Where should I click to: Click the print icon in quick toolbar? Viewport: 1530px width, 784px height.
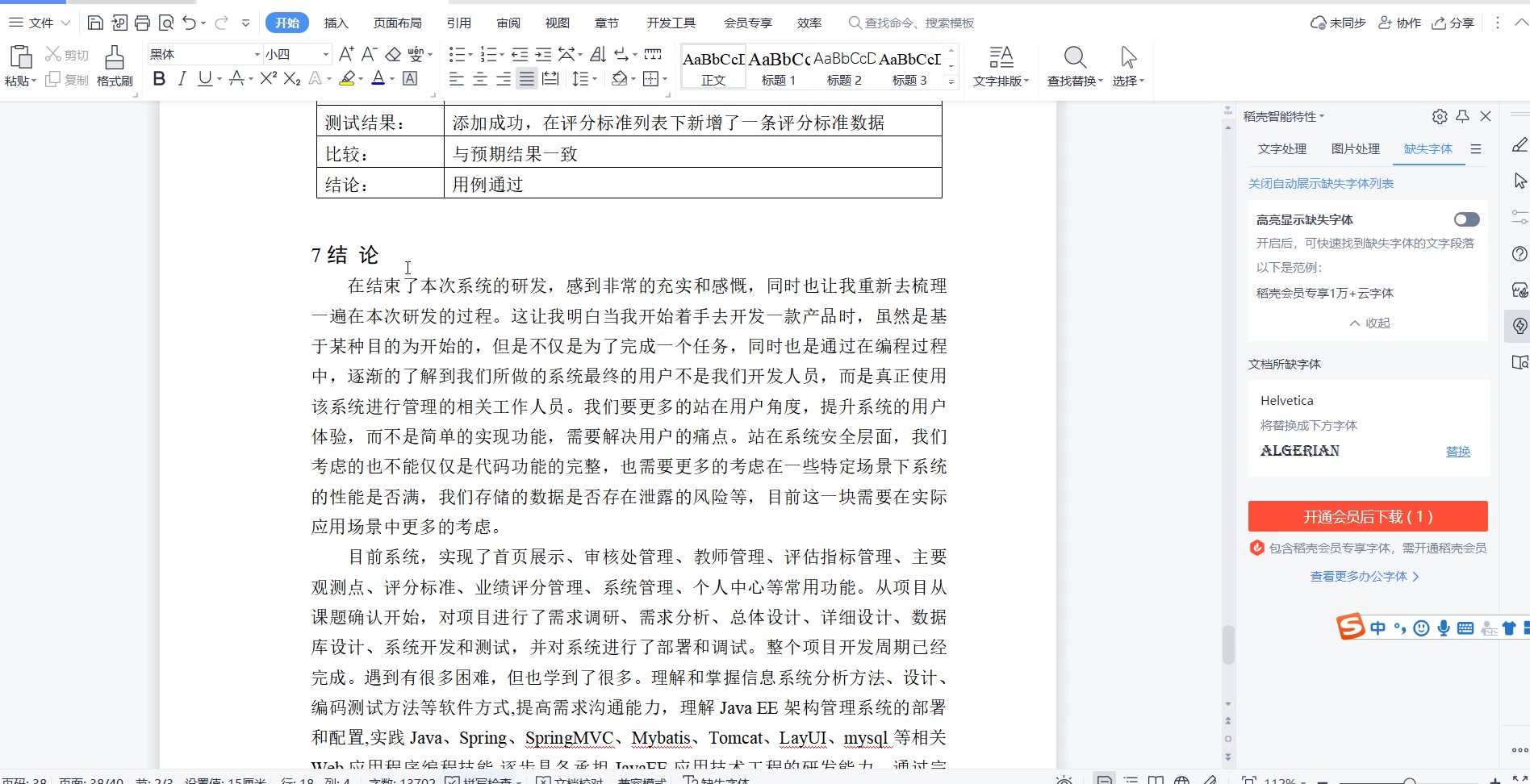pyautogui.click(x=142, y=23)
